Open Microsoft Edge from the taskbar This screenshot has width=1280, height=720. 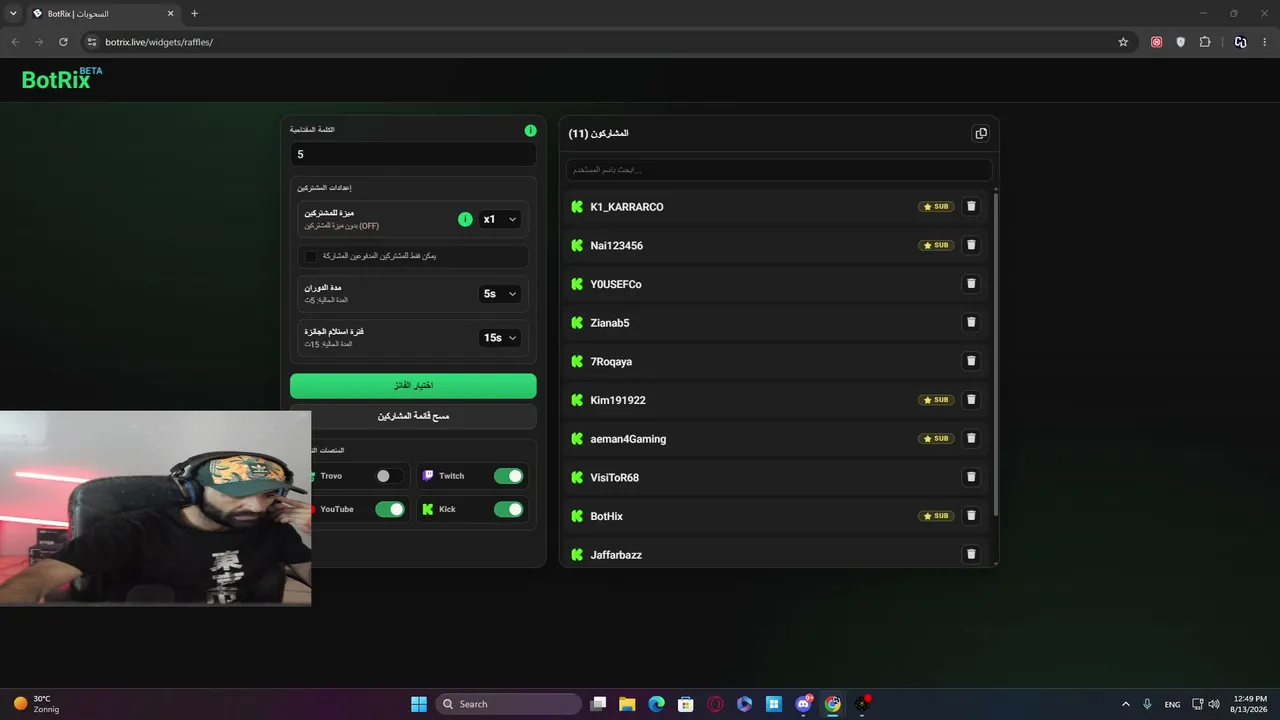click(656, 704)
